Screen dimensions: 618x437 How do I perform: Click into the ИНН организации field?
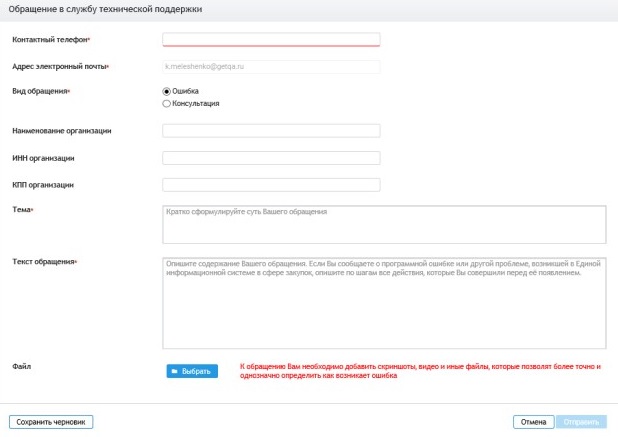pyautogui.click(x=270, y=158)
